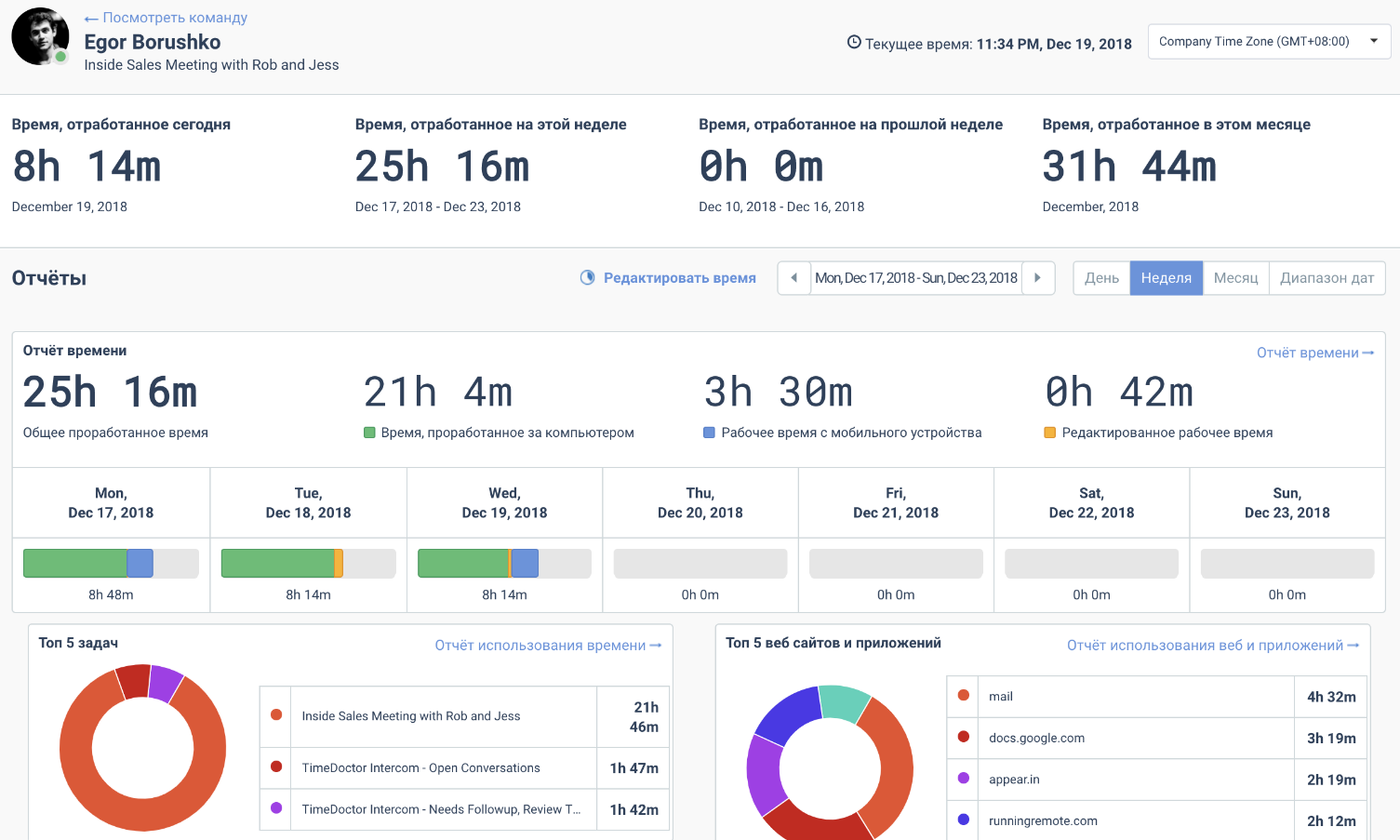Click the clock icon beside current time
This screenshot has width=1400, height=840.
pos(854,42)
